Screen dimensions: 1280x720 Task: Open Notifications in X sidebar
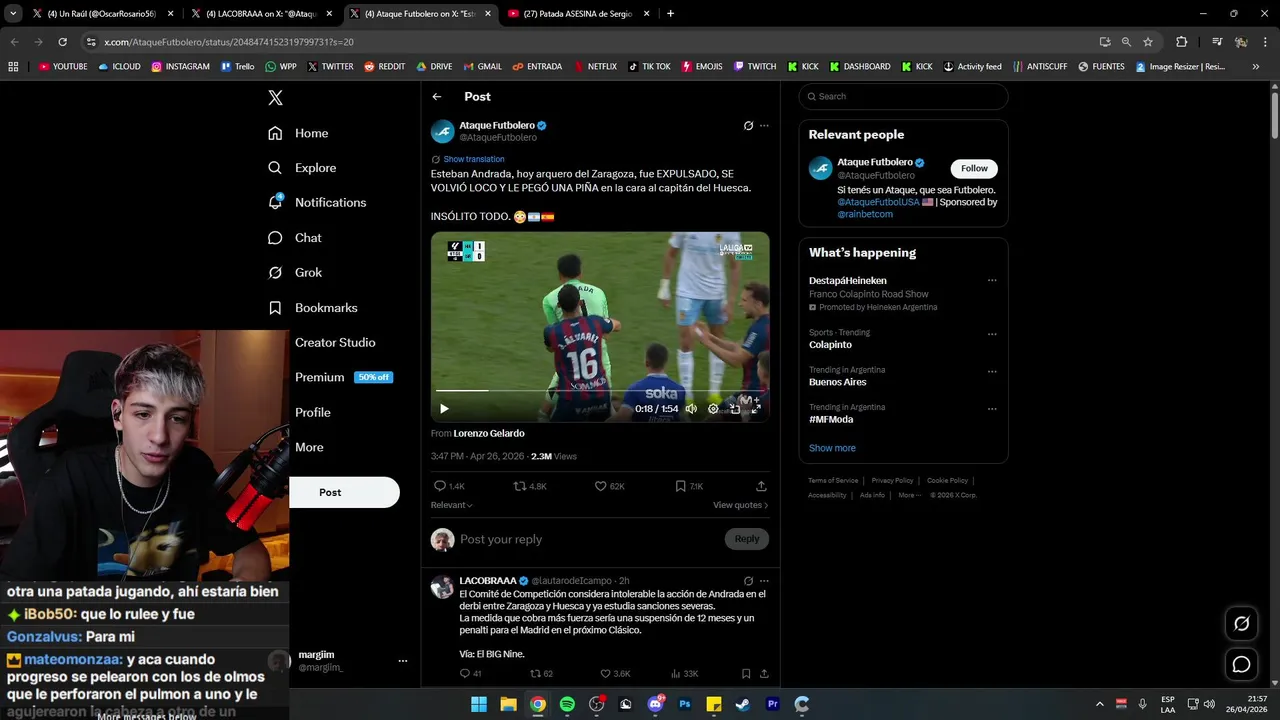[x=317, y=202]
